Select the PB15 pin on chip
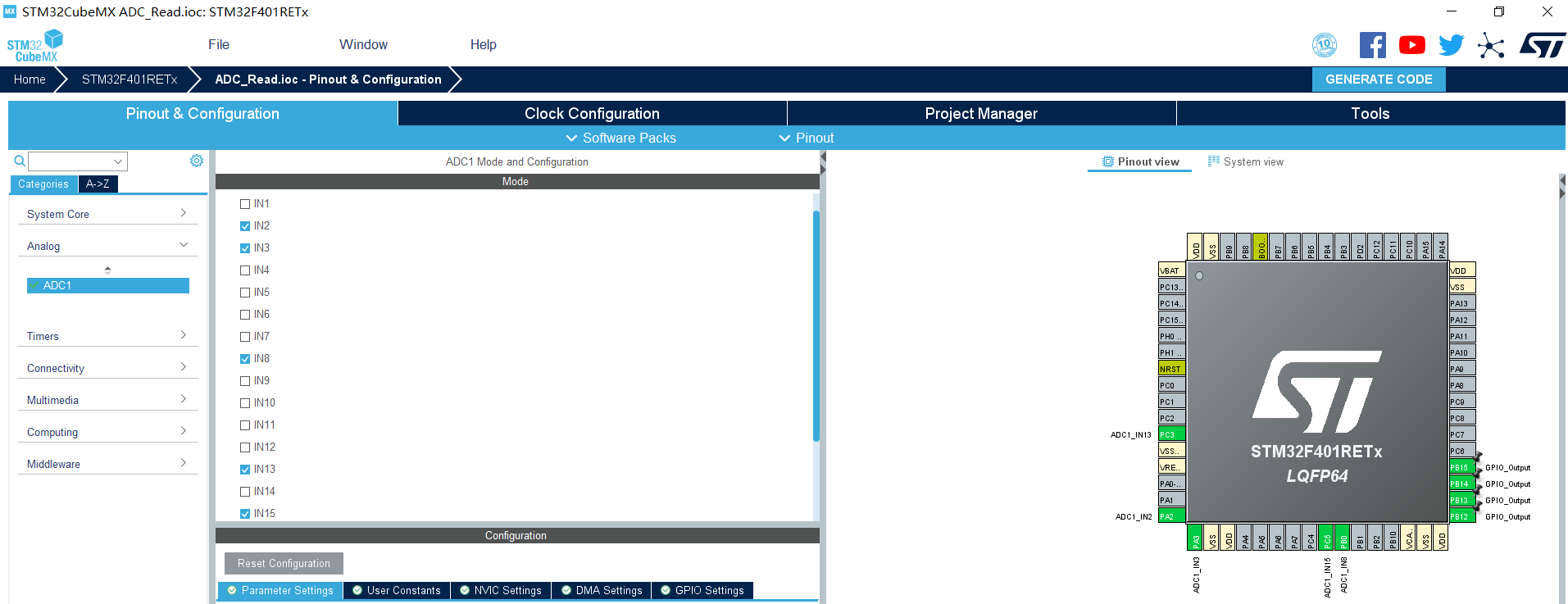 click(x=1462, y=467)
